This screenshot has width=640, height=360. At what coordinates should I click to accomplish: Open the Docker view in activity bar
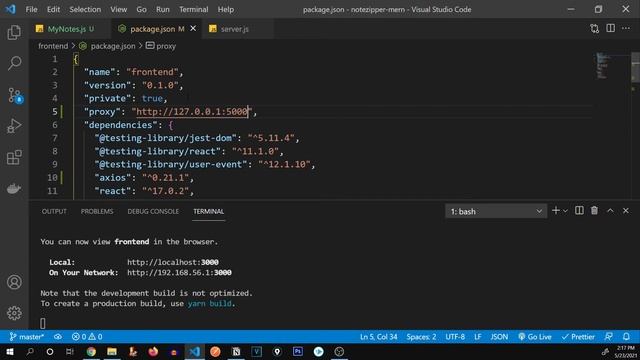14,189
